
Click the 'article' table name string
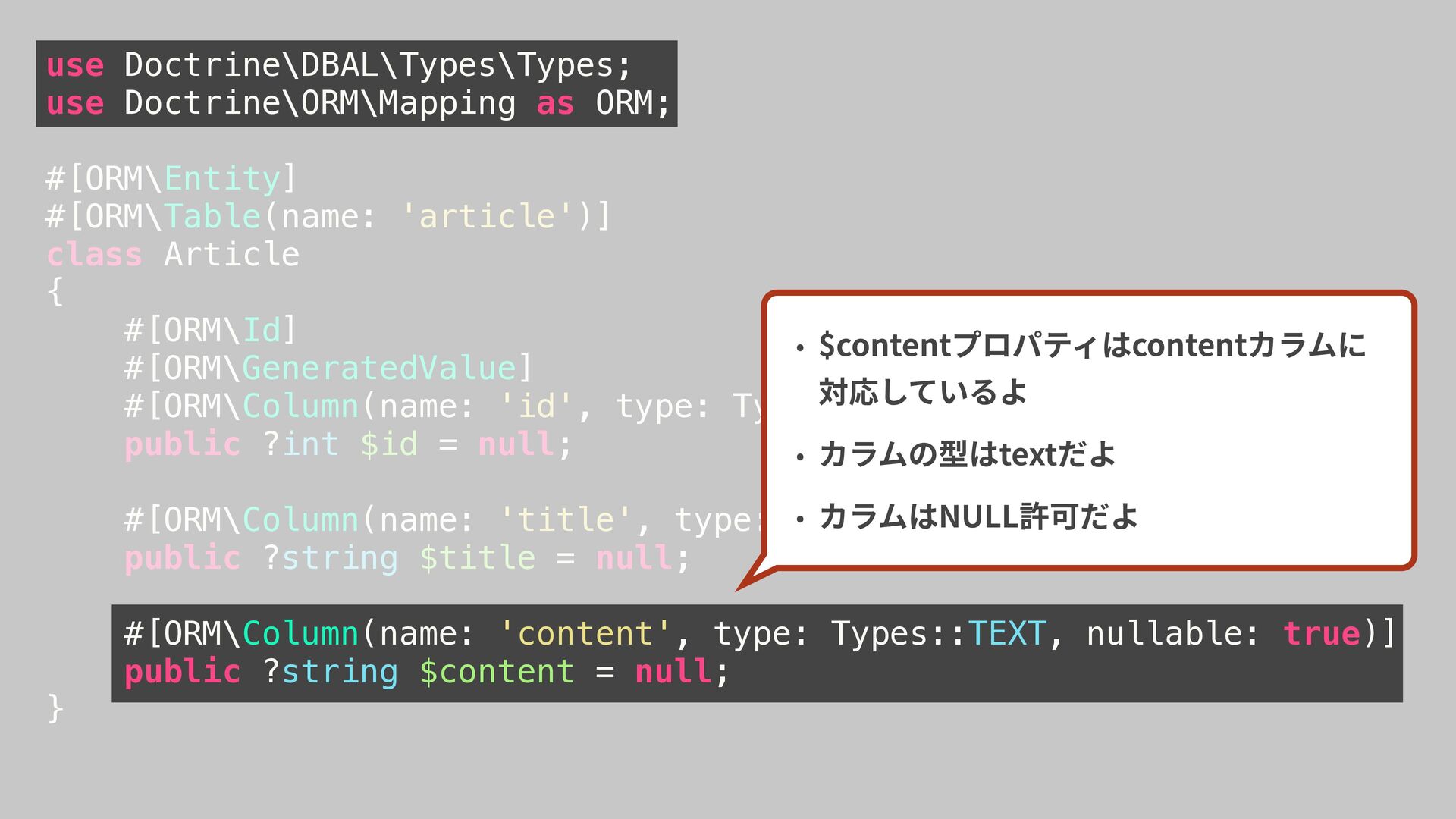[x=487, y=217]
